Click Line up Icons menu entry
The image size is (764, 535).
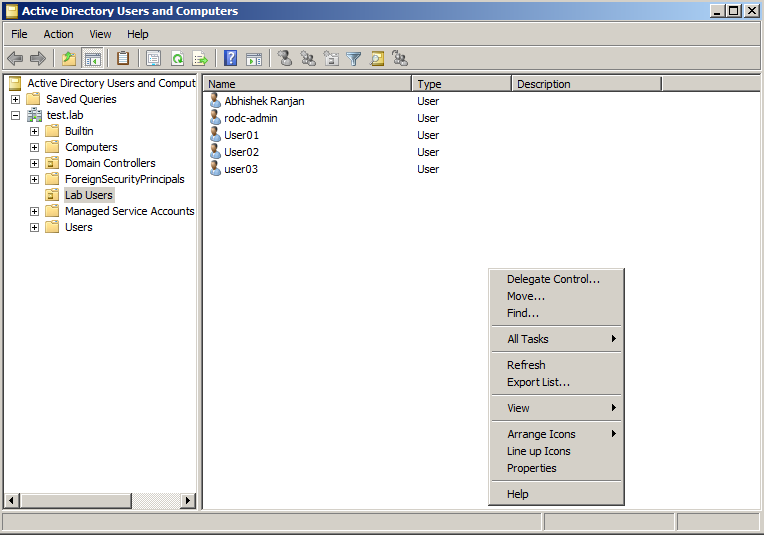point(556,451)
